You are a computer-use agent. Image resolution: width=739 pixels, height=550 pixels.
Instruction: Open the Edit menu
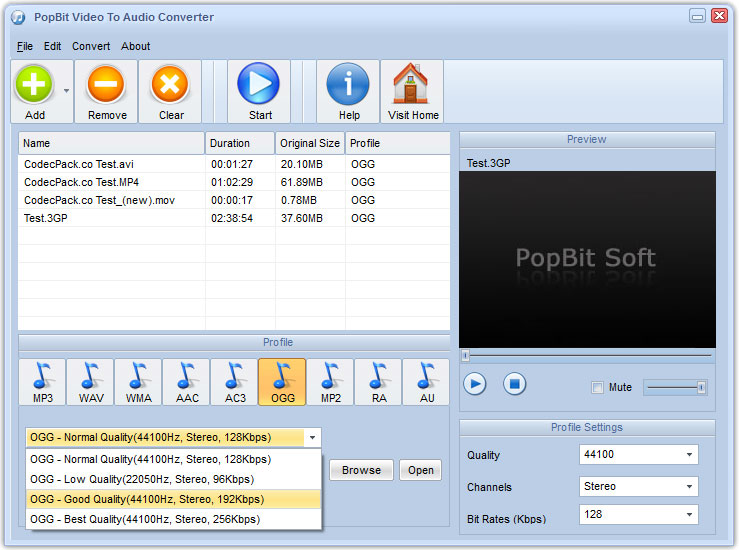point(52,46)
